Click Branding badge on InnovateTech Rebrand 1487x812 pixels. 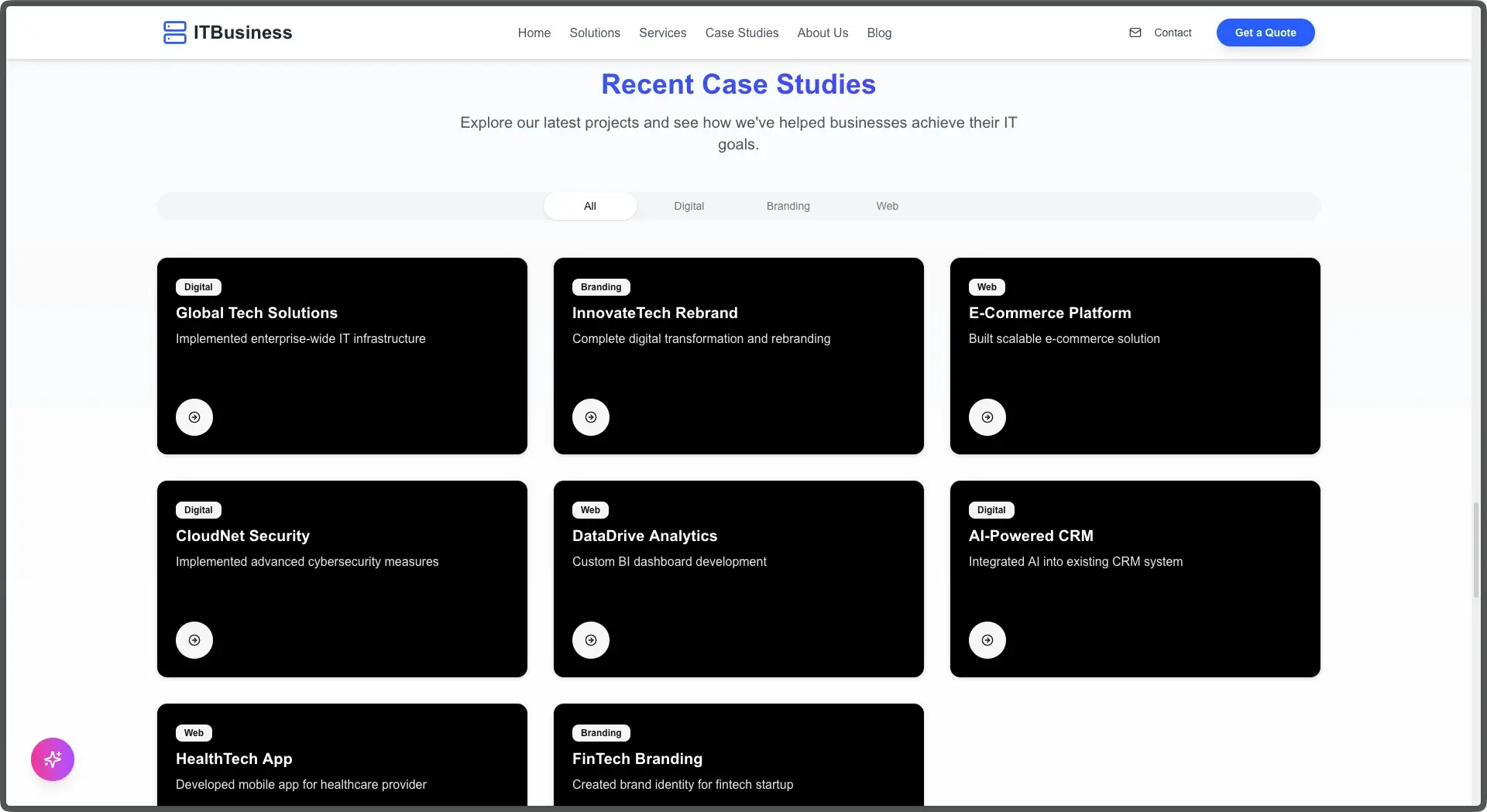pyautogui.click(x=601, y=287)
